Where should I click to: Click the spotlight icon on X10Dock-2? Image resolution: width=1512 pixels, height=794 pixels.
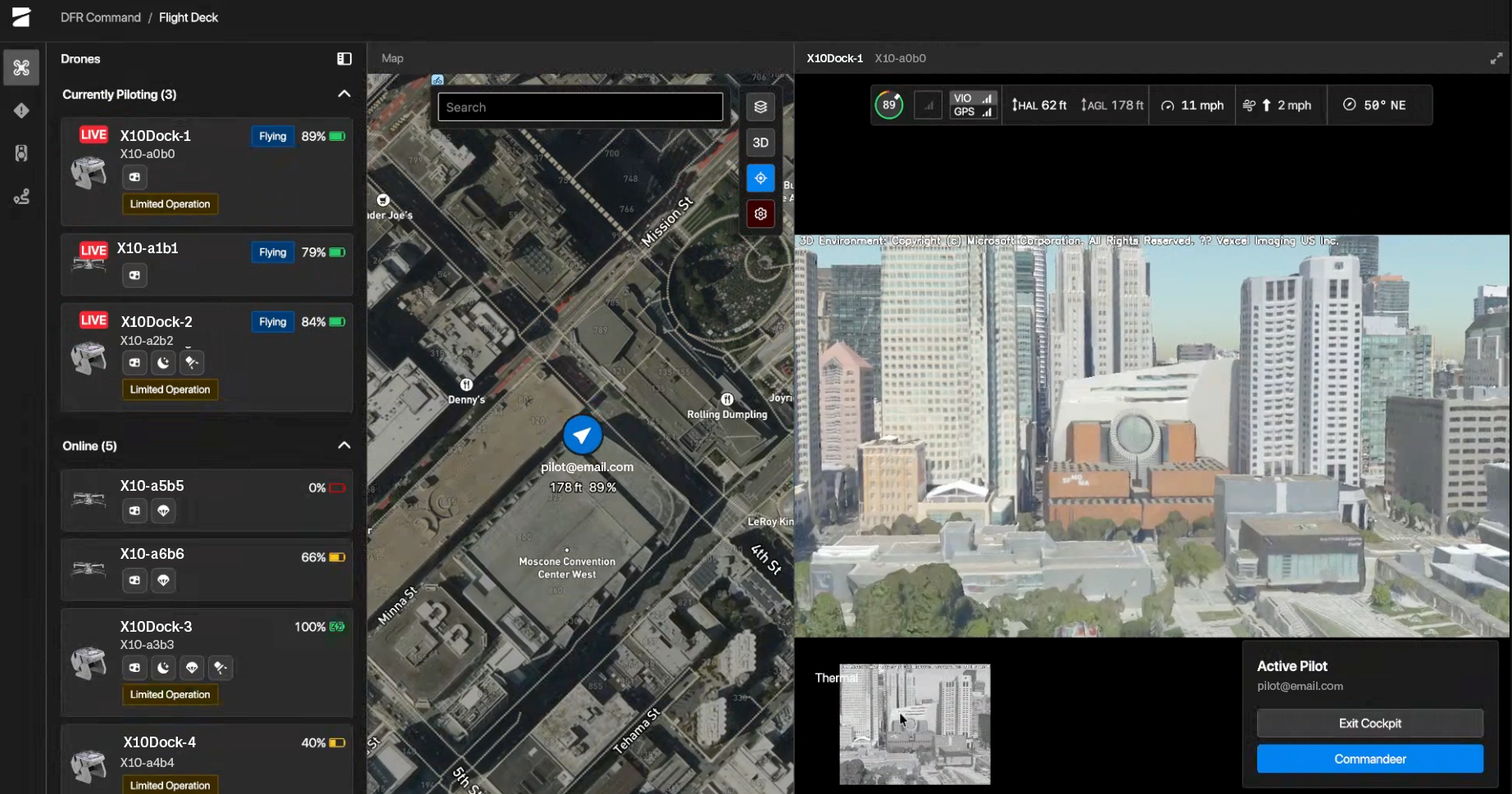click(x=192, y=362)
